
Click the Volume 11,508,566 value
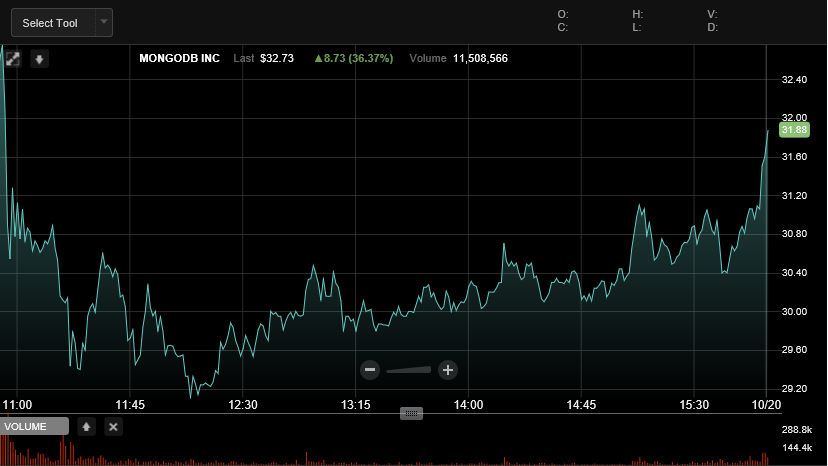[480, 58]
